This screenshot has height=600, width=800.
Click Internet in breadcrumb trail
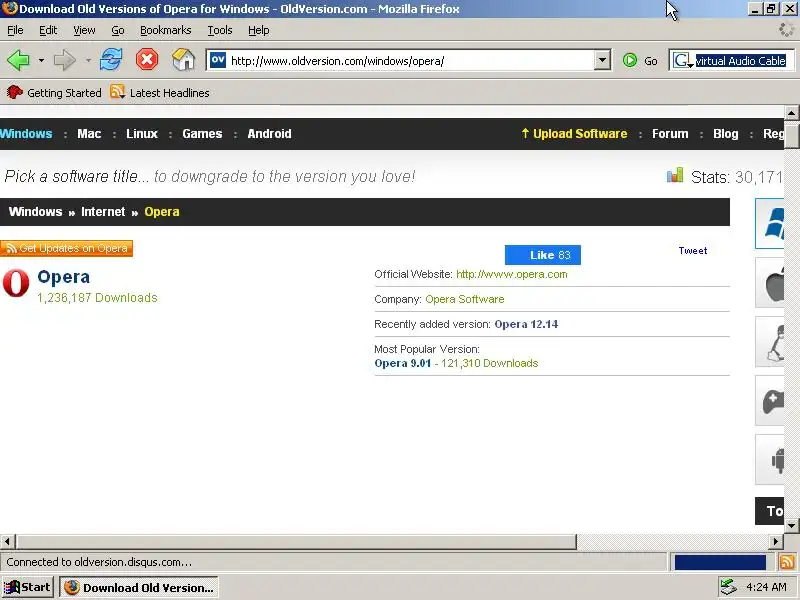click(x=103, y=212)
